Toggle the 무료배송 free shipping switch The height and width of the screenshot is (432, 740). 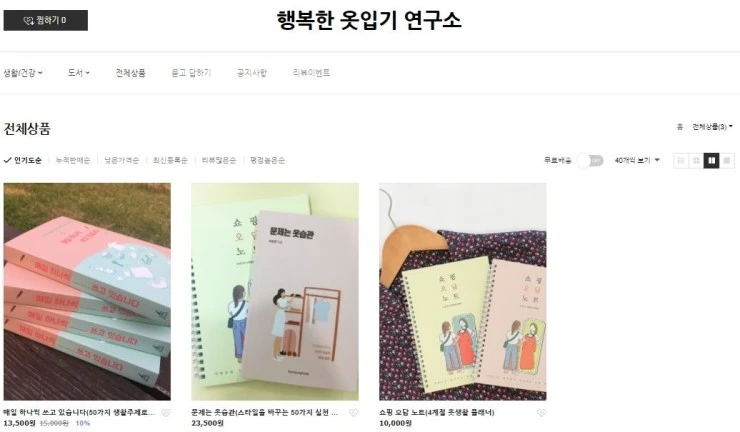click(590, 161)
